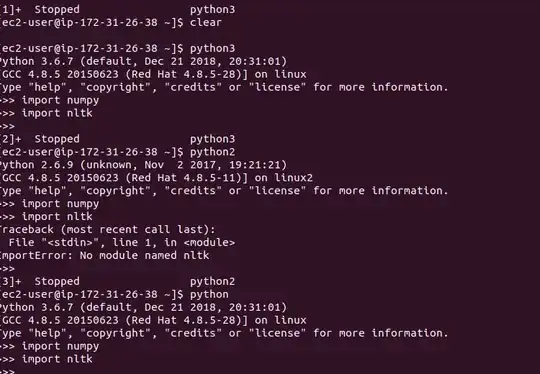Click the "ImportError" exception name
Screen dimensions: 540x374
click(x=36, y=256)
